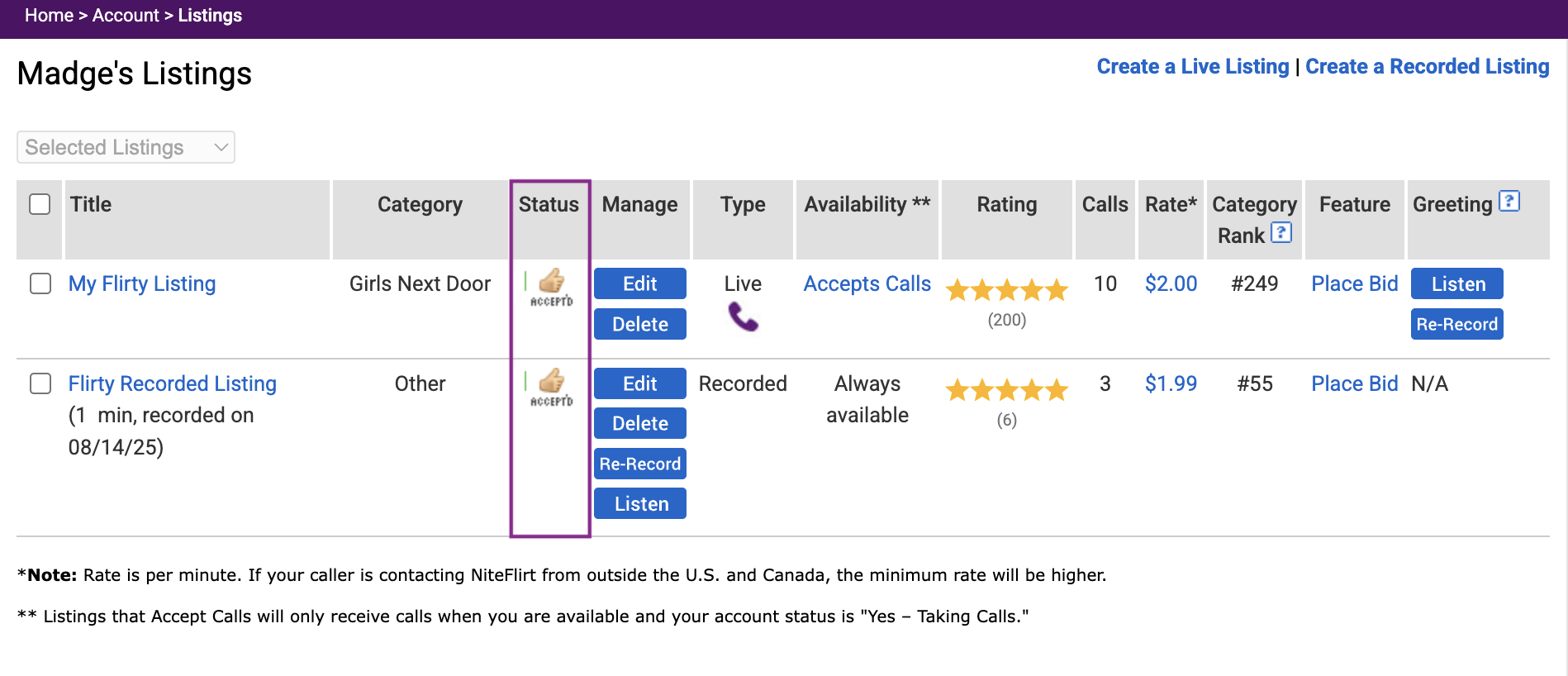Click Create a Recorded Listing link
Screen dimensions: 1568x676
tap(1428, 66)
